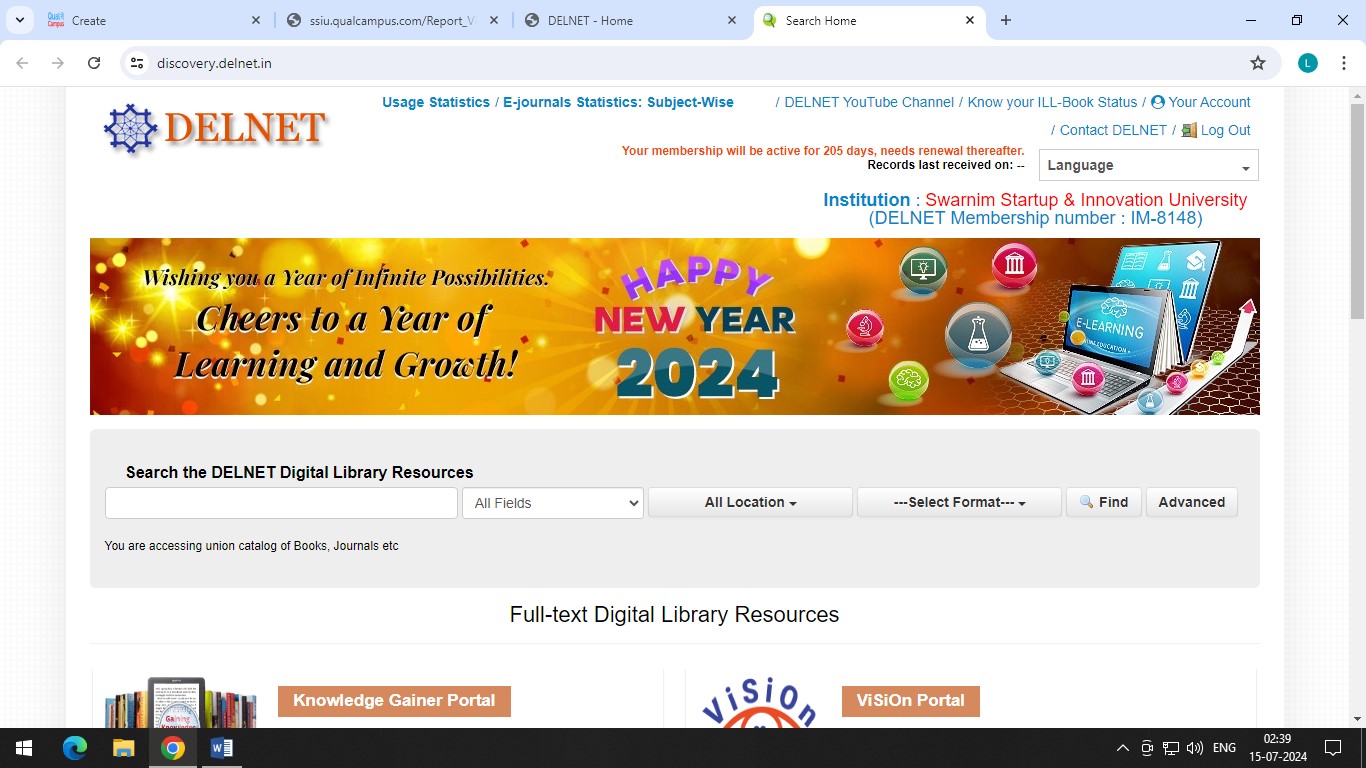Click the ViSiOn logo thumbnail
Screen dimensions: 1366x768
(760, 702)
